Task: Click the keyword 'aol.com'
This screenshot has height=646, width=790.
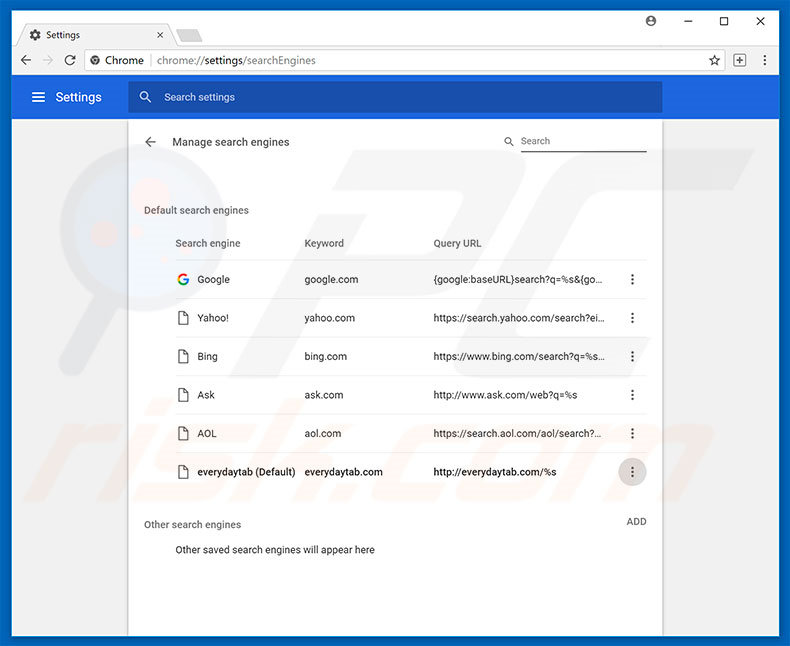Action: pyautogui.click(x=322, y=433)
